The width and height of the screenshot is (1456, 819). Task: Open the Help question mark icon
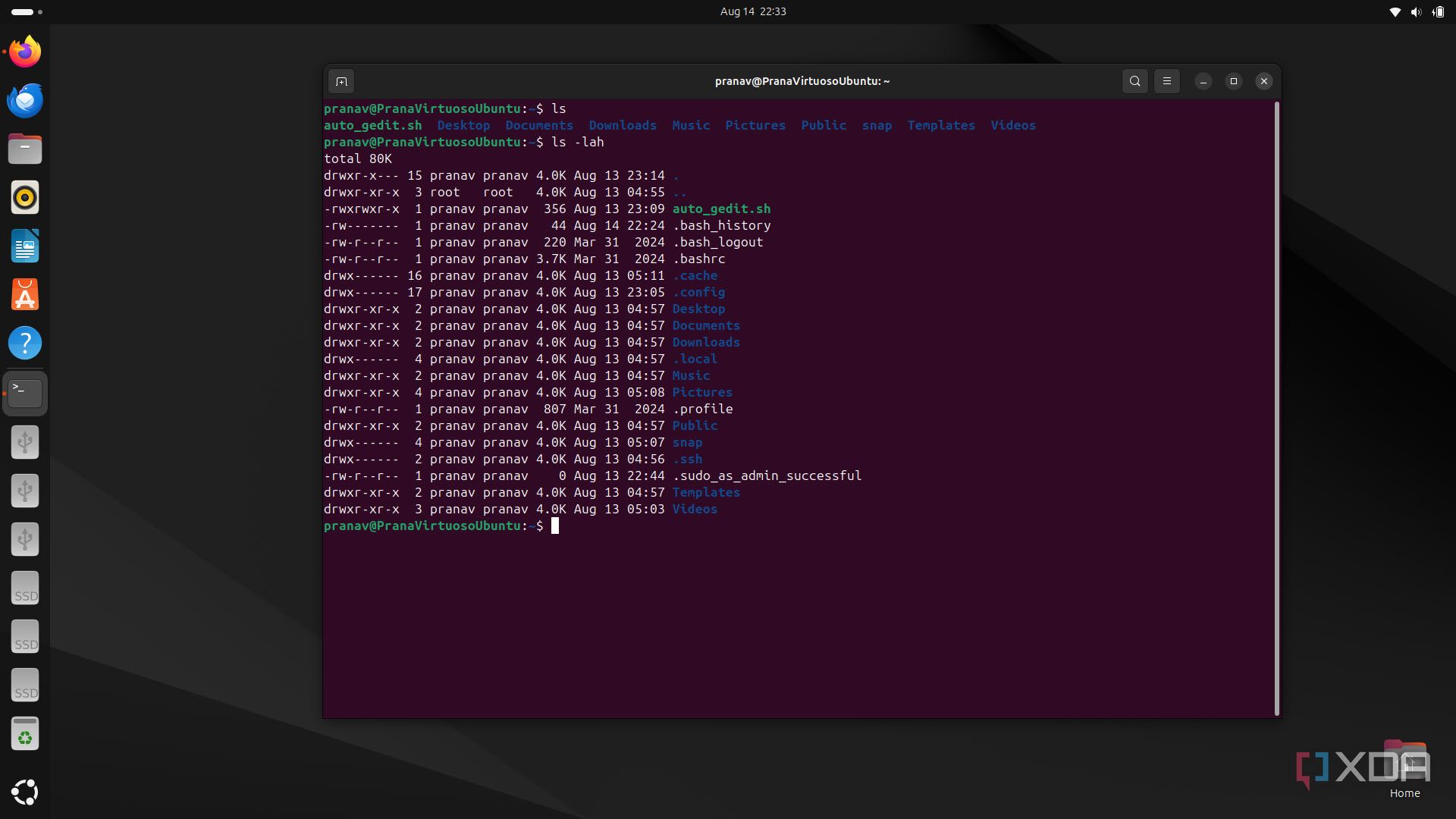pos(25,343)
